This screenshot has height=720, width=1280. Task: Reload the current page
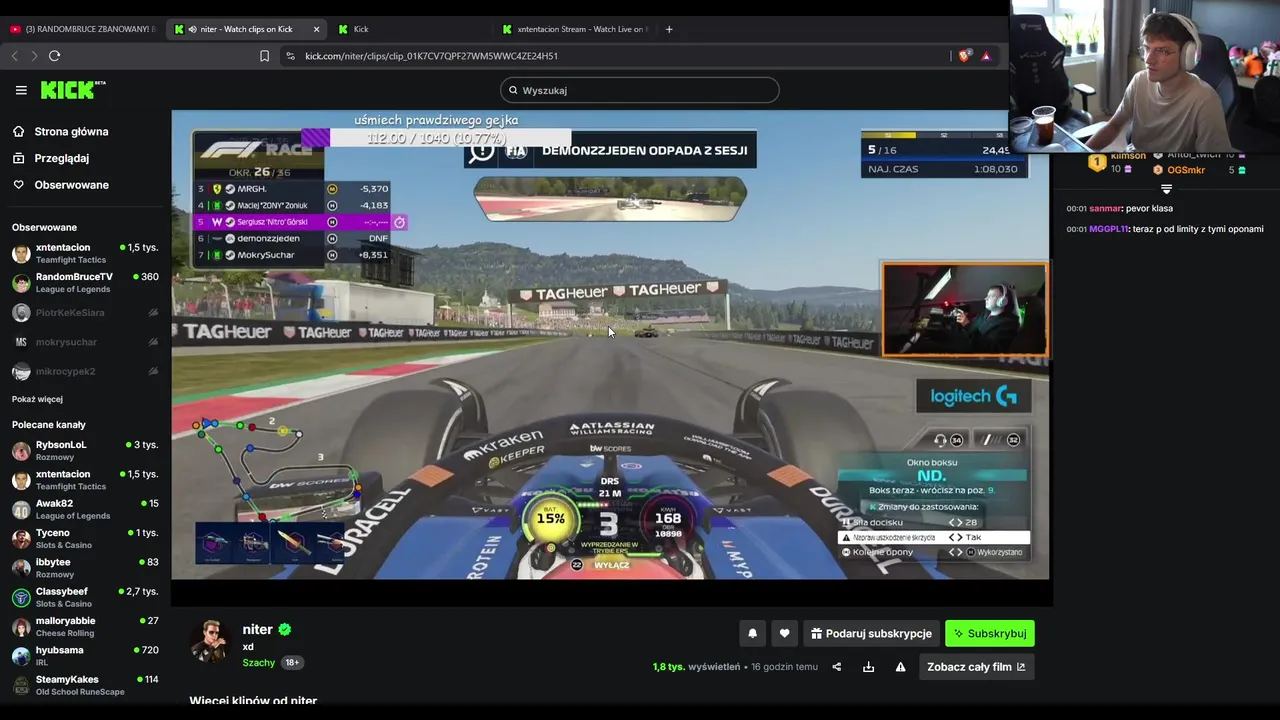55,56
